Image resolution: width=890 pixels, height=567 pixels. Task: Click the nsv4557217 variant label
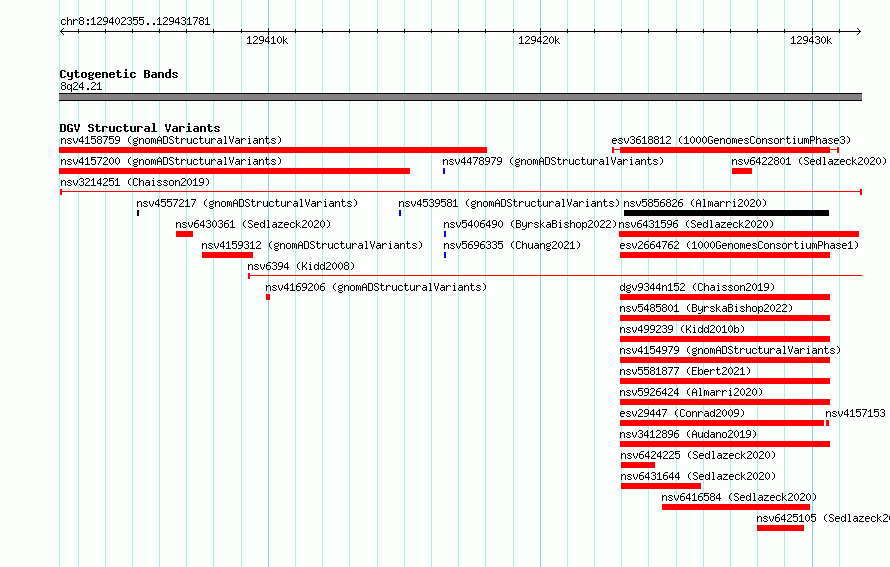tap(247, 203)
